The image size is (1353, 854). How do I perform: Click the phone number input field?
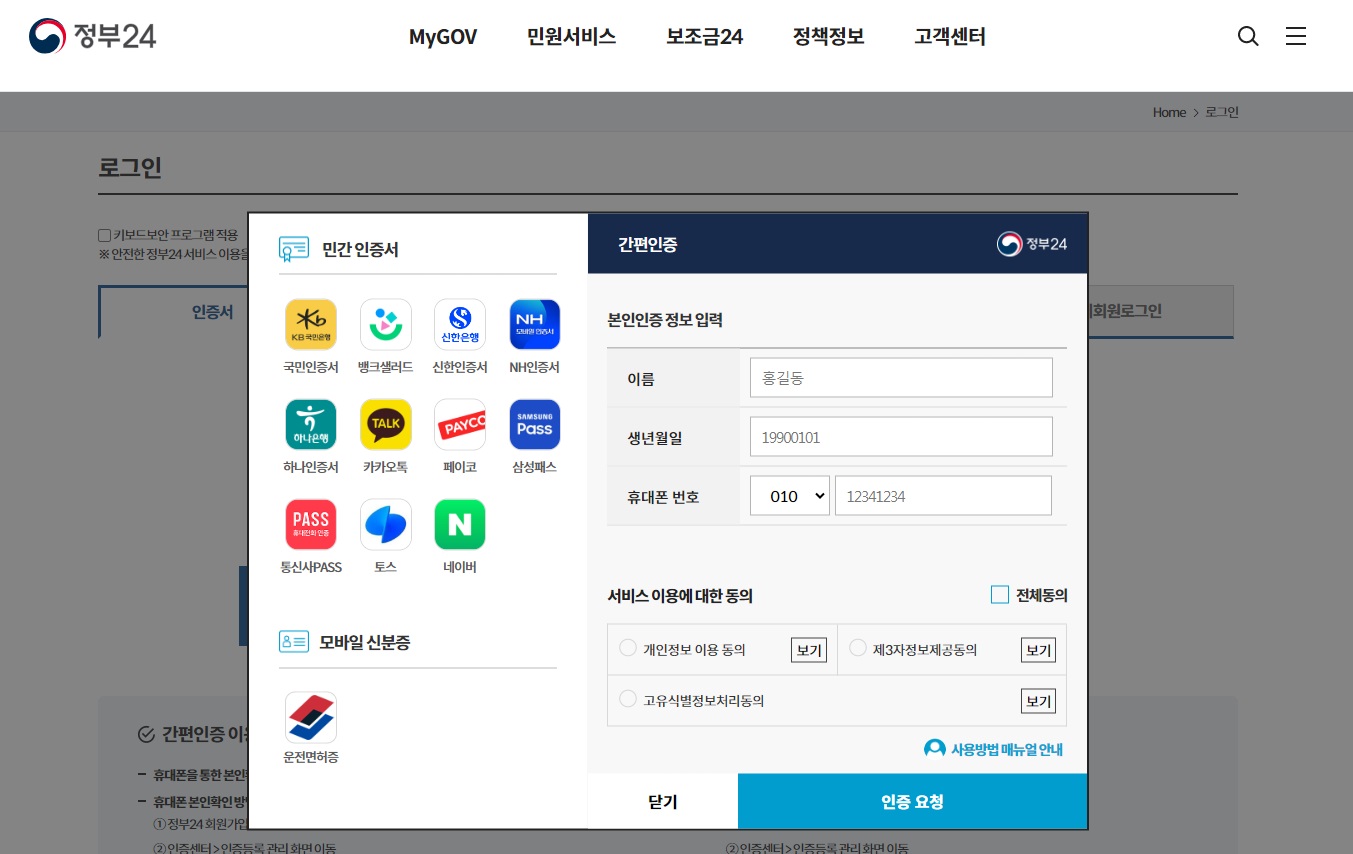coord(943,496)
